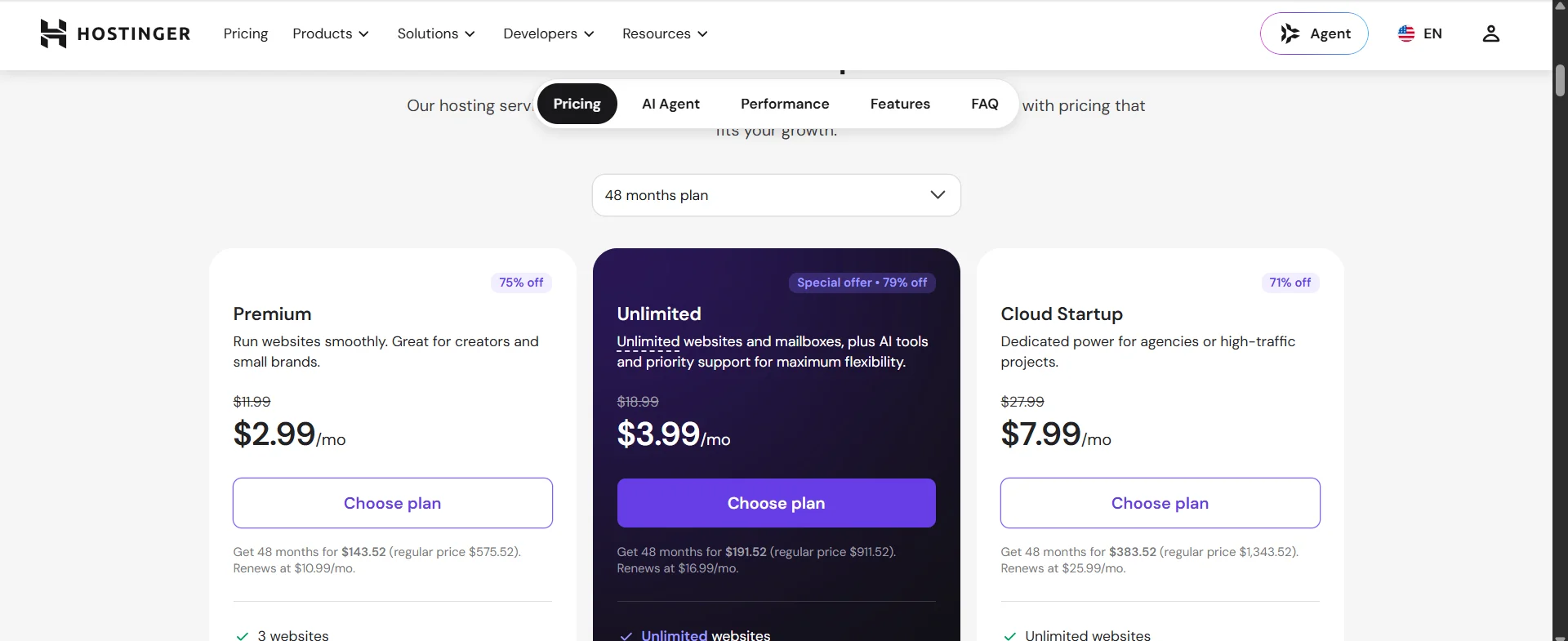Open the user account profile icon
The height and width of the screenshot is (641, 1568).
coord(1490,33)
